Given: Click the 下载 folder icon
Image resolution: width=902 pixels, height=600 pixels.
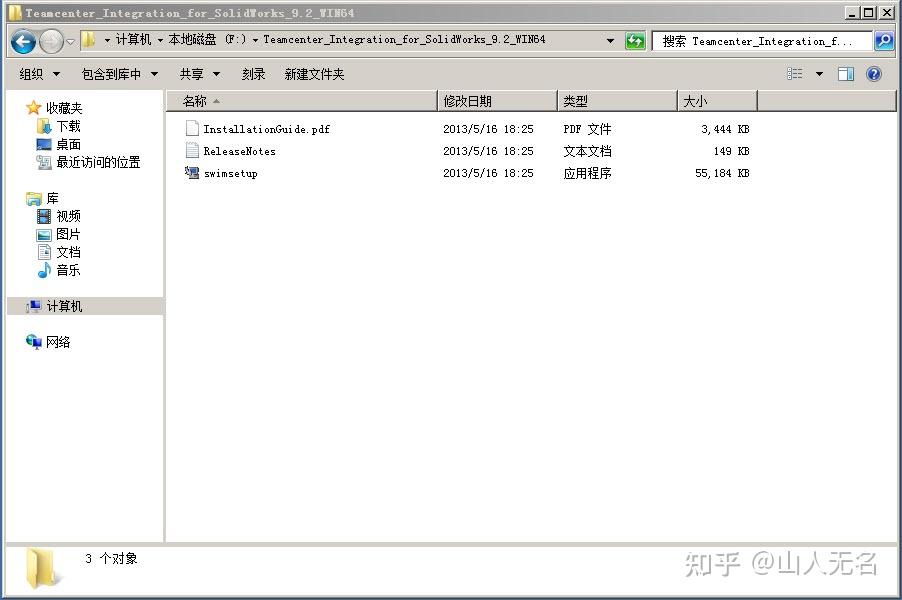Looking at the screenshot, I should (x=44, y=126).
